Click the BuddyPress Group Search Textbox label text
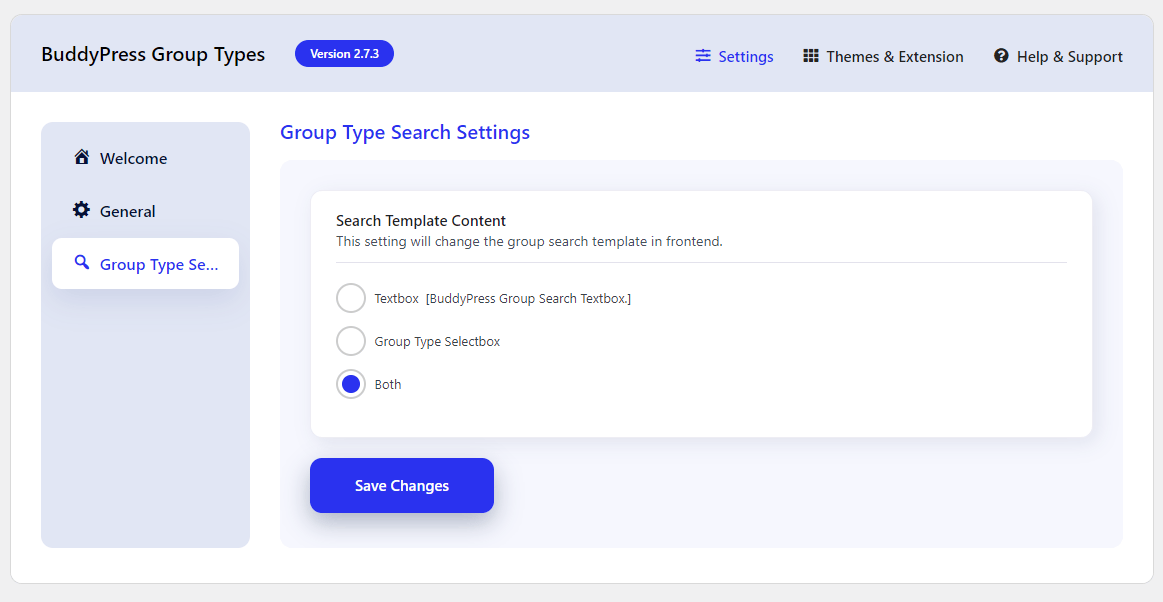1163x602 pixels. pyautogui.click(x=528, y=299)
